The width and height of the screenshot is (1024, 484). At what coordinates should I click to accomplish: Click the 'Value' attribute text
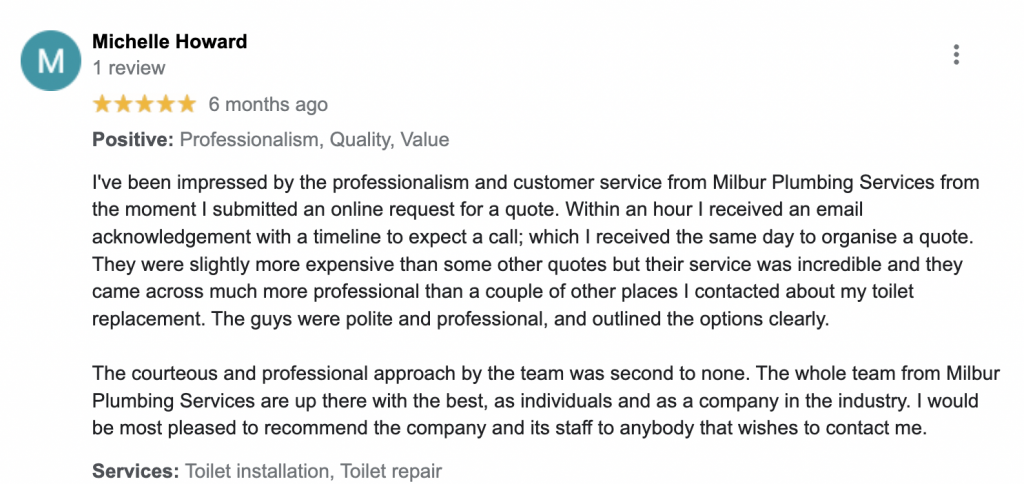[424, 139]
